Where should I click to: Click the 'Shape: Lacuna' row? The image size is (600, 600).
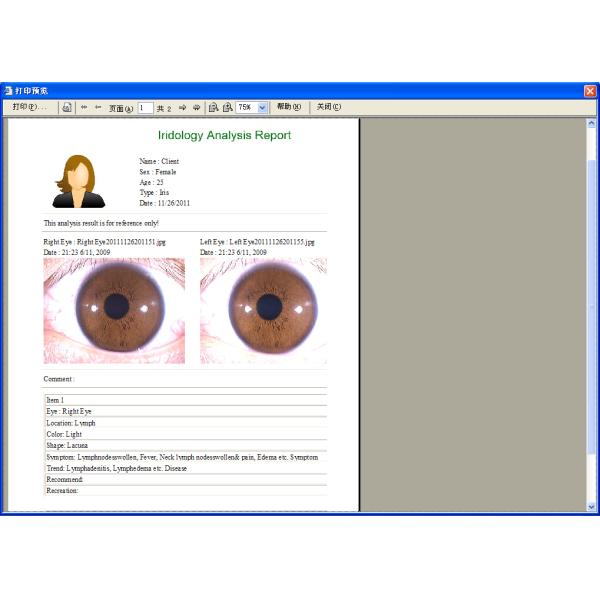point(186,445)
